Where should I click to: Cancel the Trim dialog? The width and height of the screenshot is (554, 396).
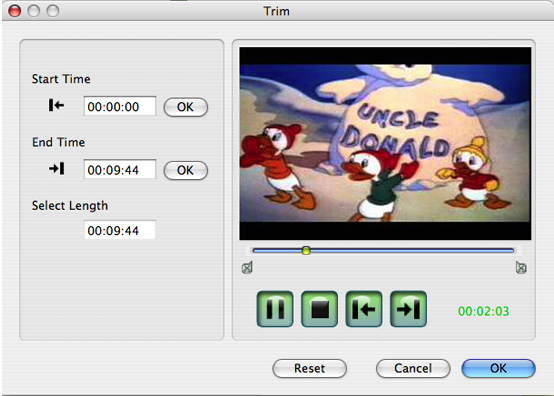pos(413,368)
